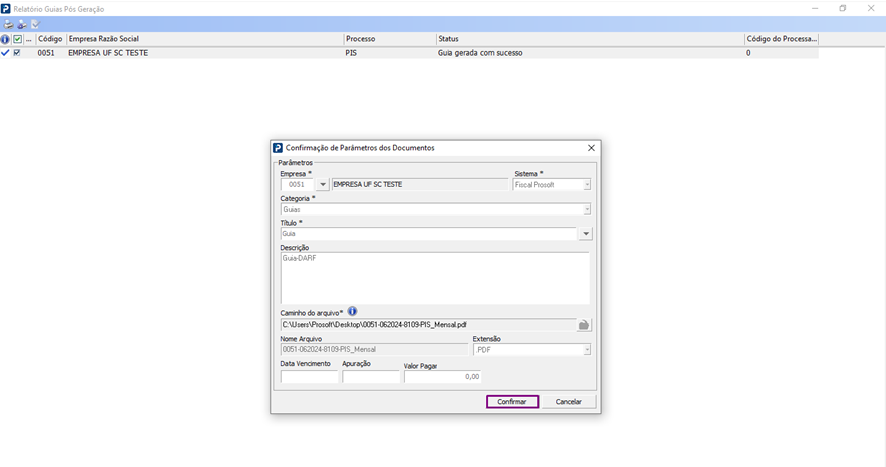
Task: Click the Data Vencimento field
Action: [x=309, y=377]
